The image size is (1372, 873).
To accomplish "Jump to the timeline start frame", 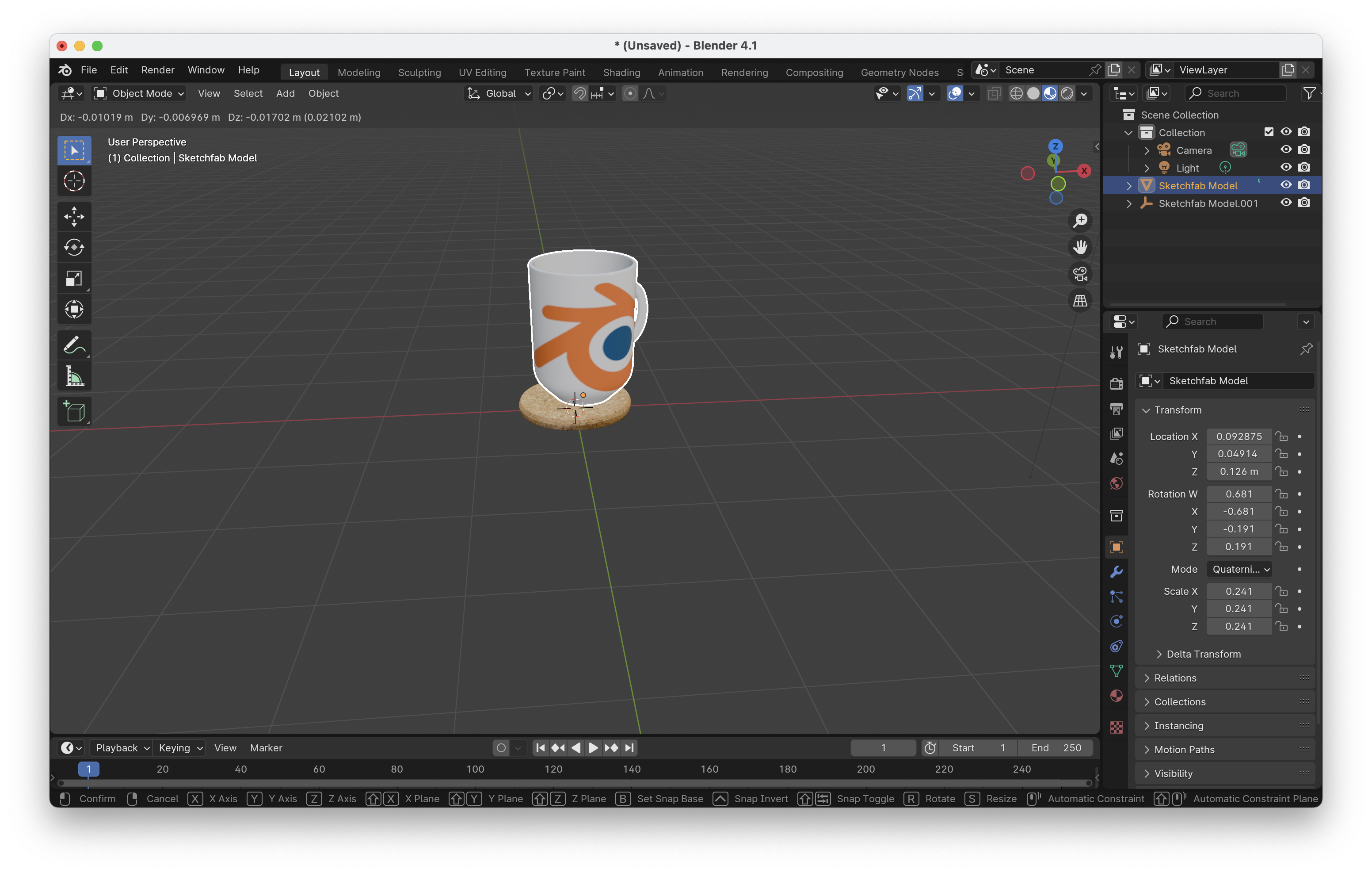I will pyautogui.click(x=540, y=748).
